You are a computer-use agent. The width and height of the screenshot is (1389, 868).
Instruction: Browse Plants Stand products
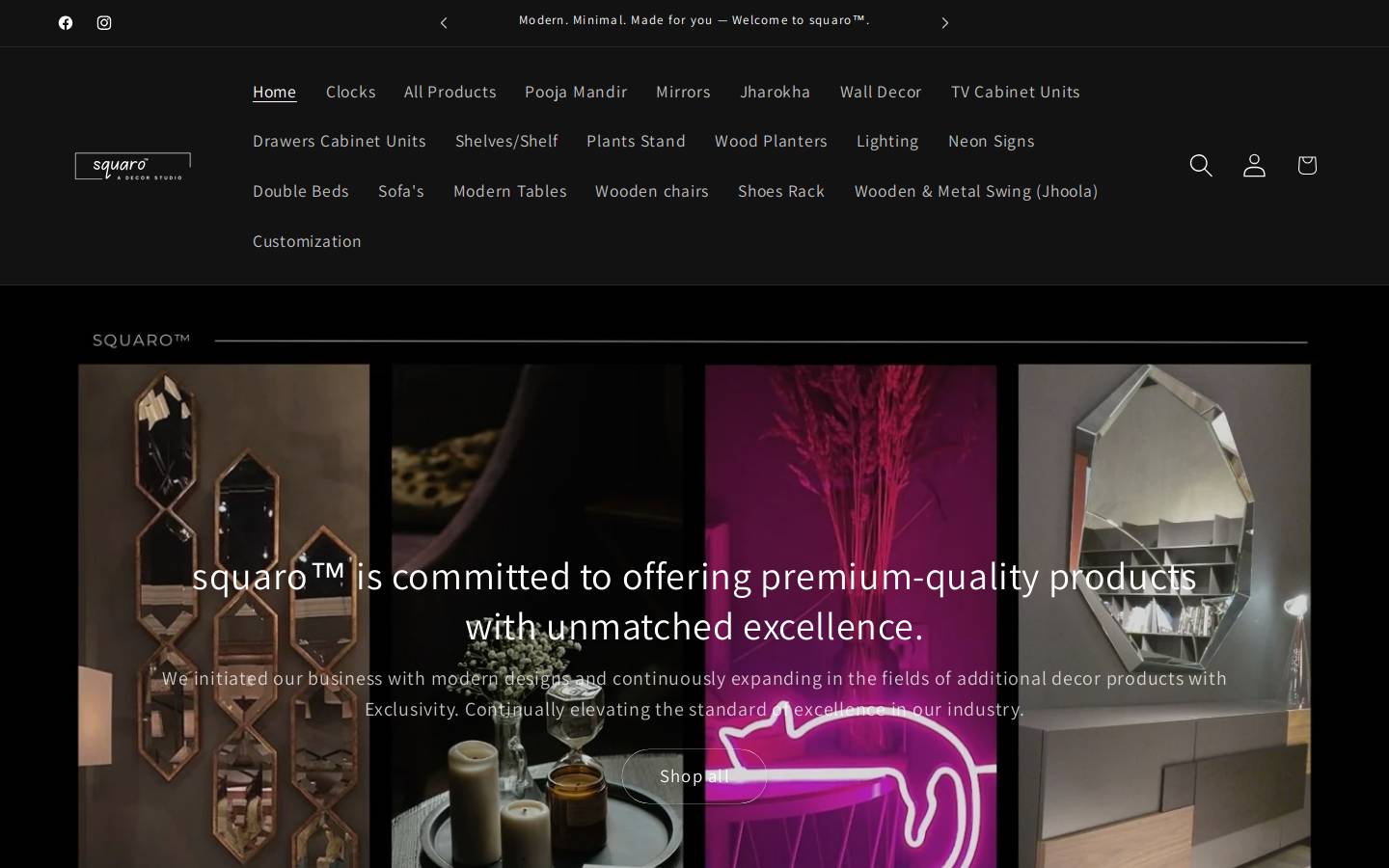click(636, 141)
